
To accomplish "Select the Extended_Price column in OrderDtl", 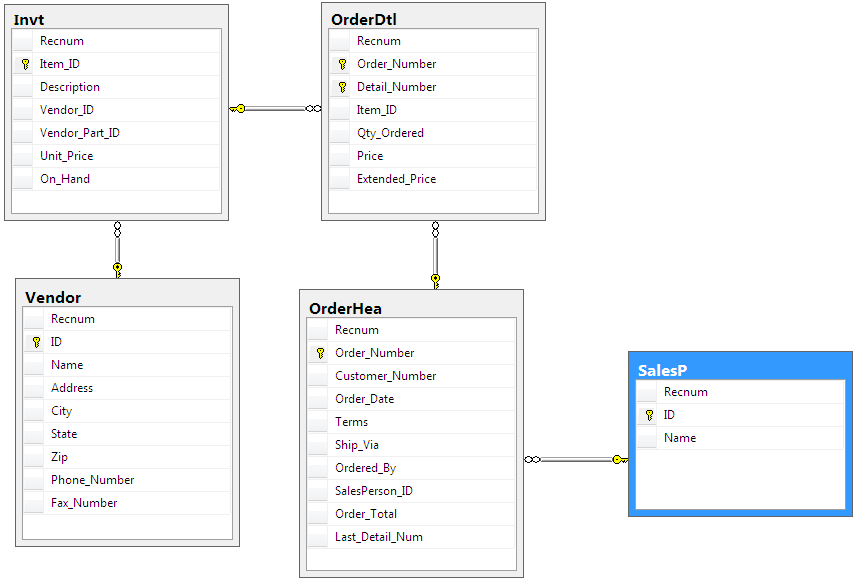I will [396, 179].
